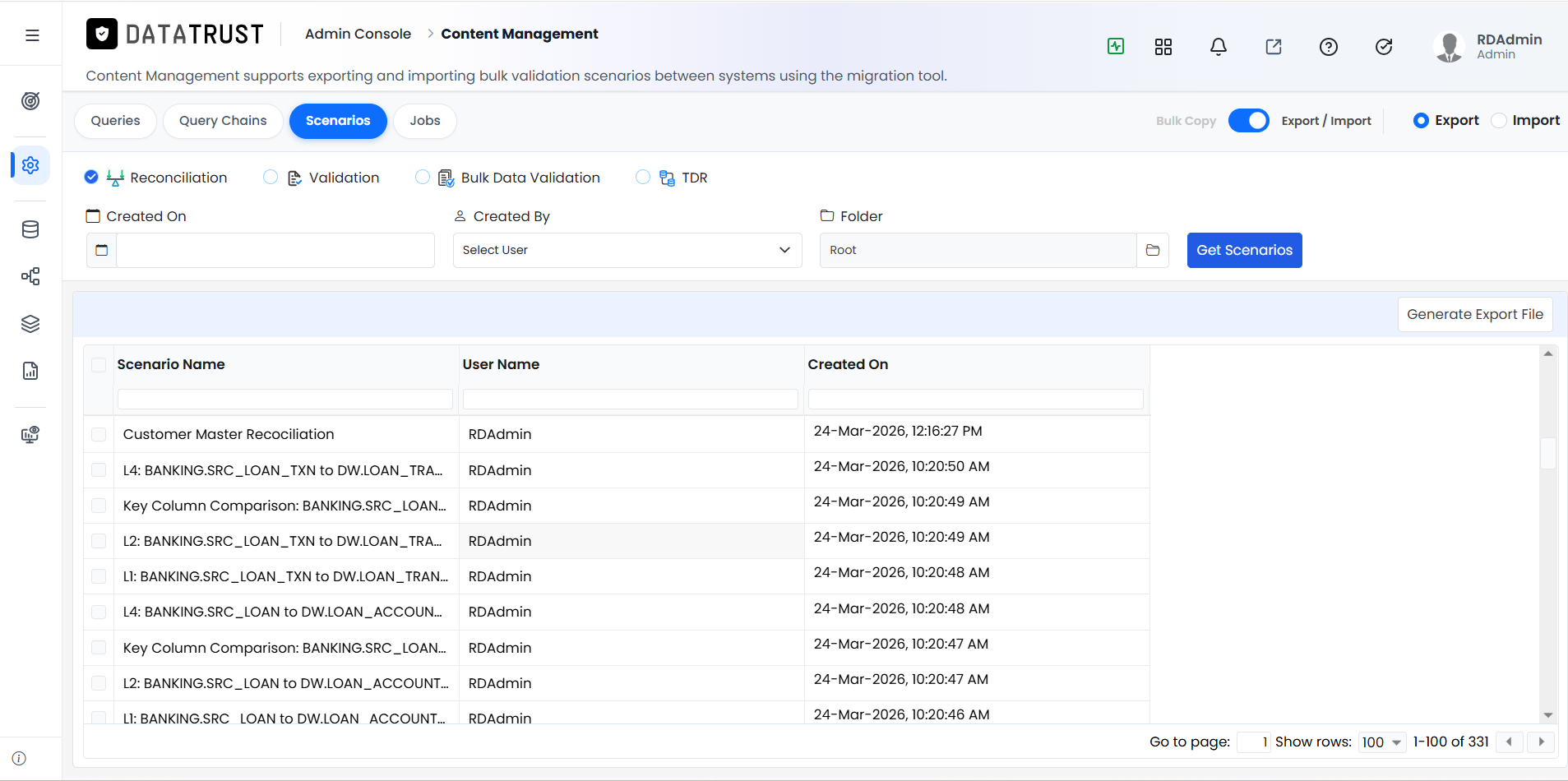Open the hamburger navigation menu
Screen dimensions: 1568x781
32,35
